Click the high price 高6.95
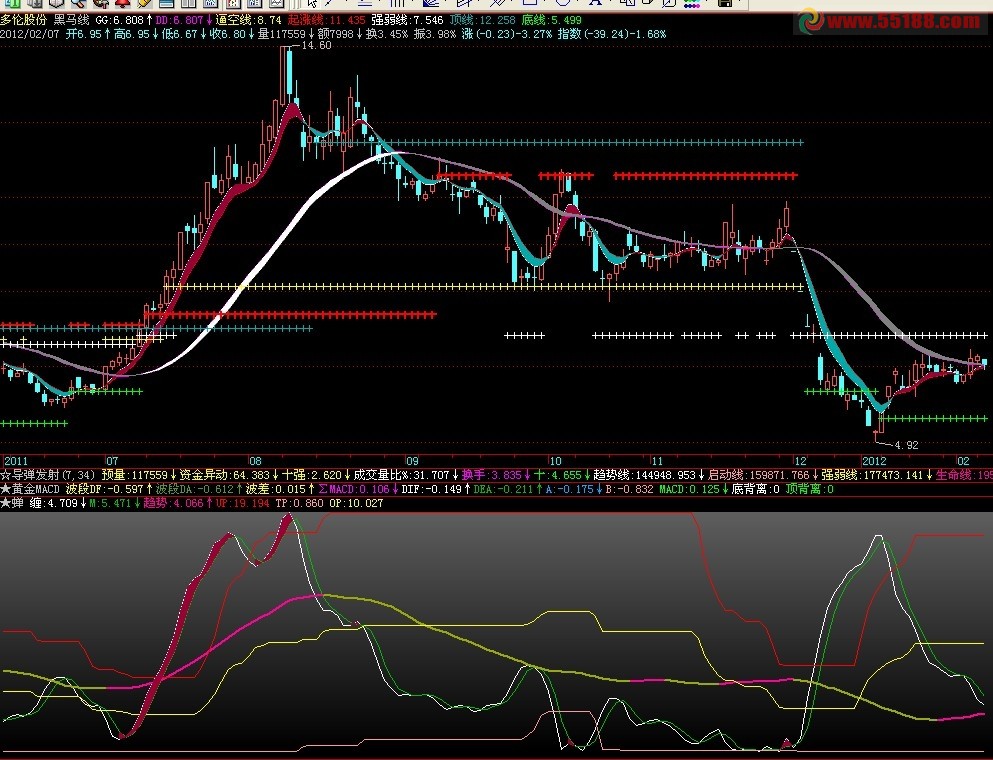993x760 pixels. (132, 34)
